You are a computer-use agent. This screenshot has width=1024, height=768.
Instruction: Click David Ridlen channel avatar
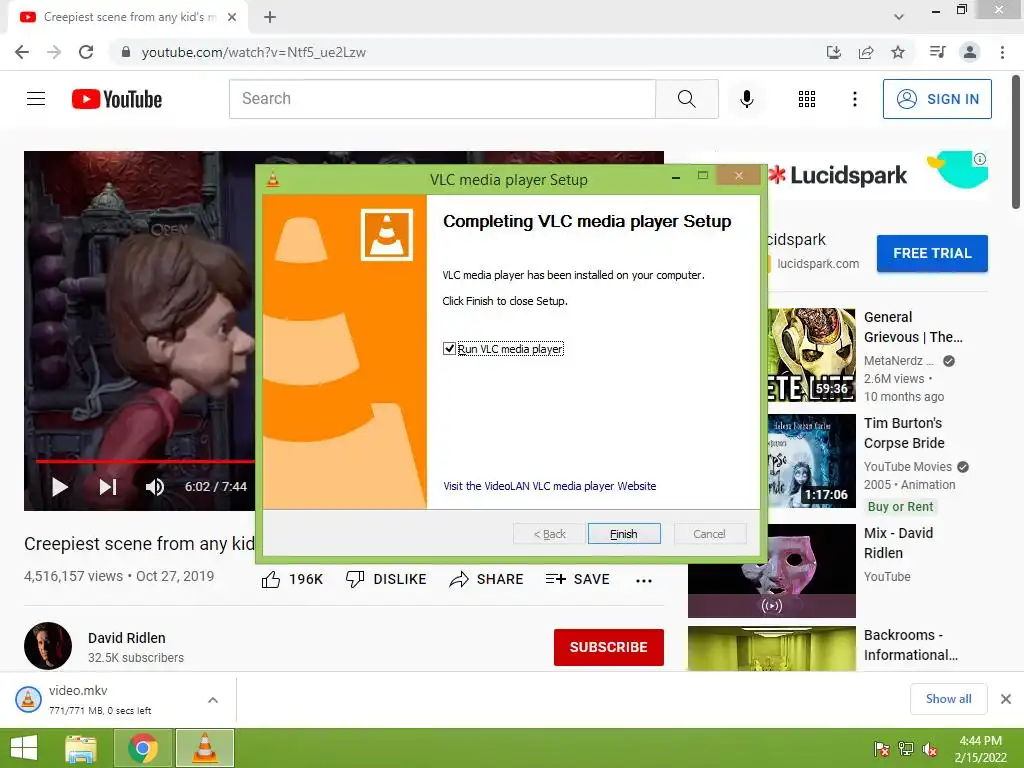coord(48,646)
